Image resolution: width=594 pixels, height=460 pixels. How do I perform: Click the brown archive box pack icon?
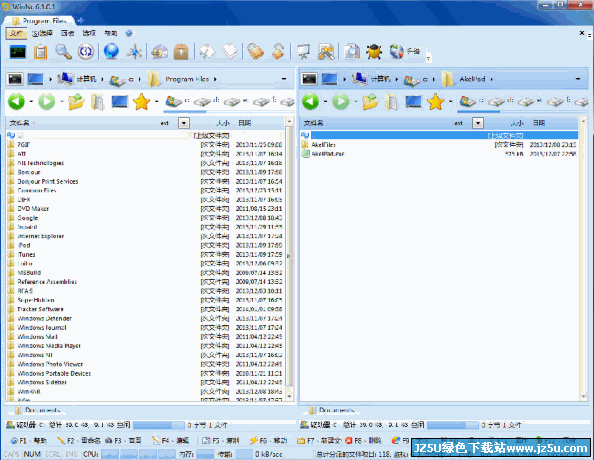pos(181,52)
